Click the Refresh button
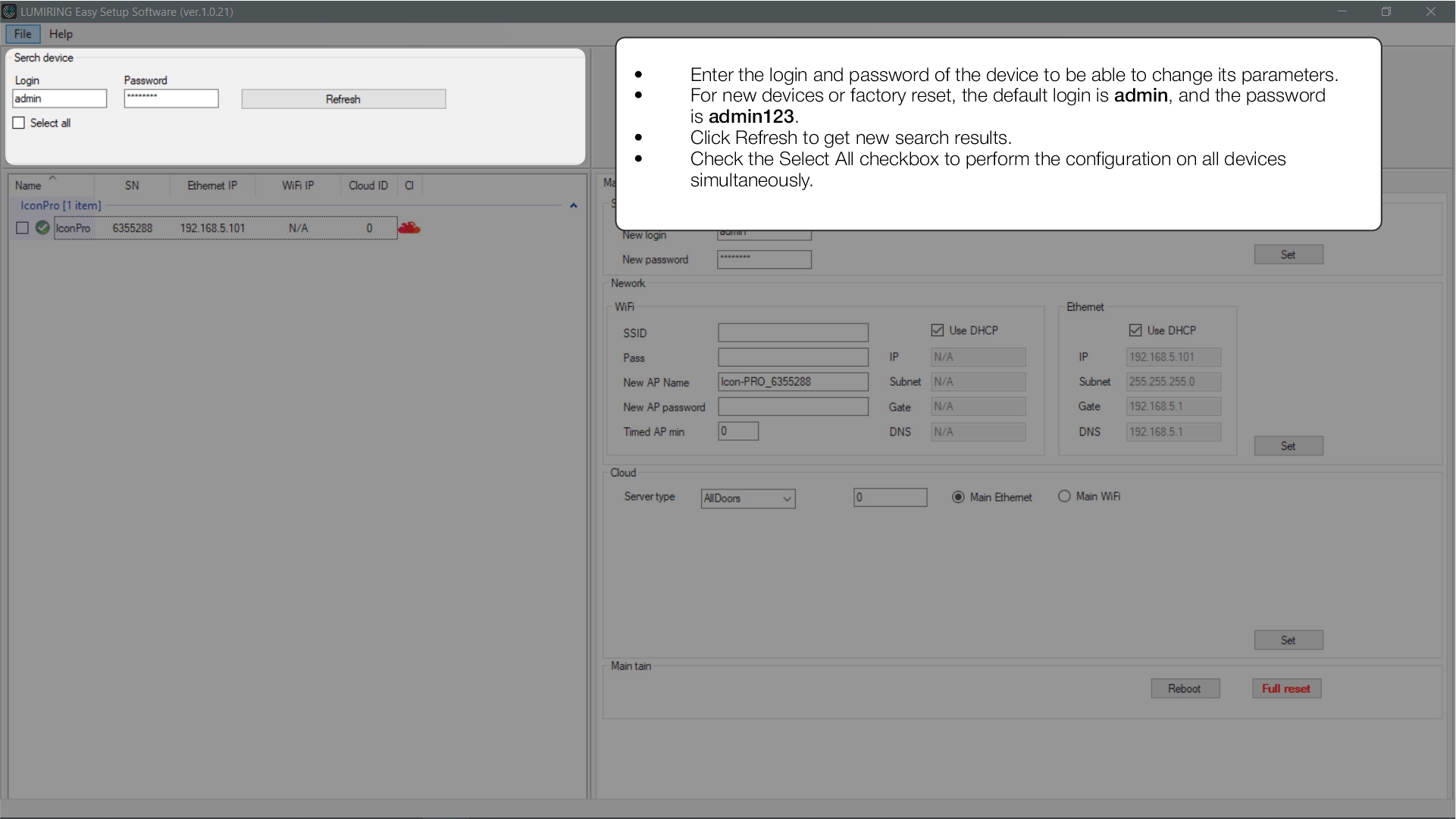The height and width of the screenshot is (819, 1456). pyautogui.click(x=343, y=99)
